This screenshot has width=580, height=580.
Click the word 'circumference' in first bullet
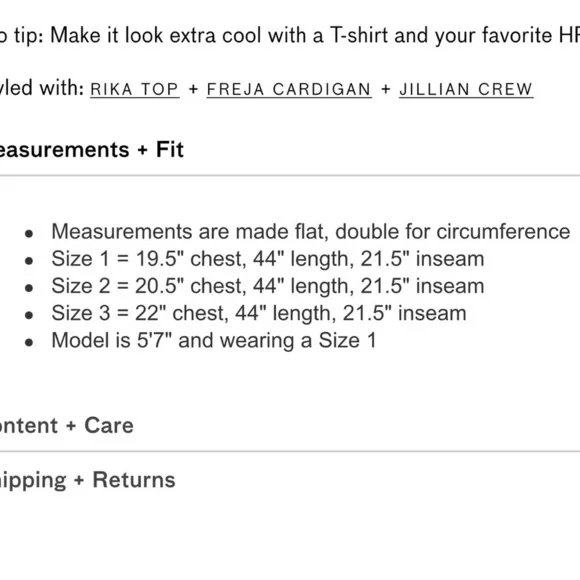[503, 232]
